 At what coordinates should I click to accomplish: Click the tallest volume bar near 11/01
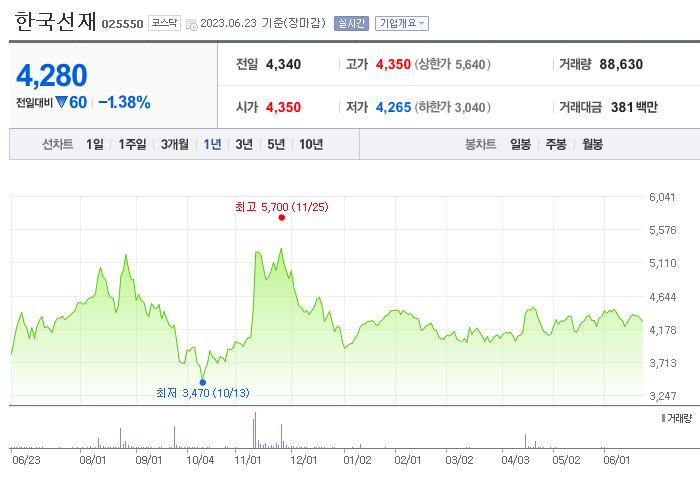[255, 430]
